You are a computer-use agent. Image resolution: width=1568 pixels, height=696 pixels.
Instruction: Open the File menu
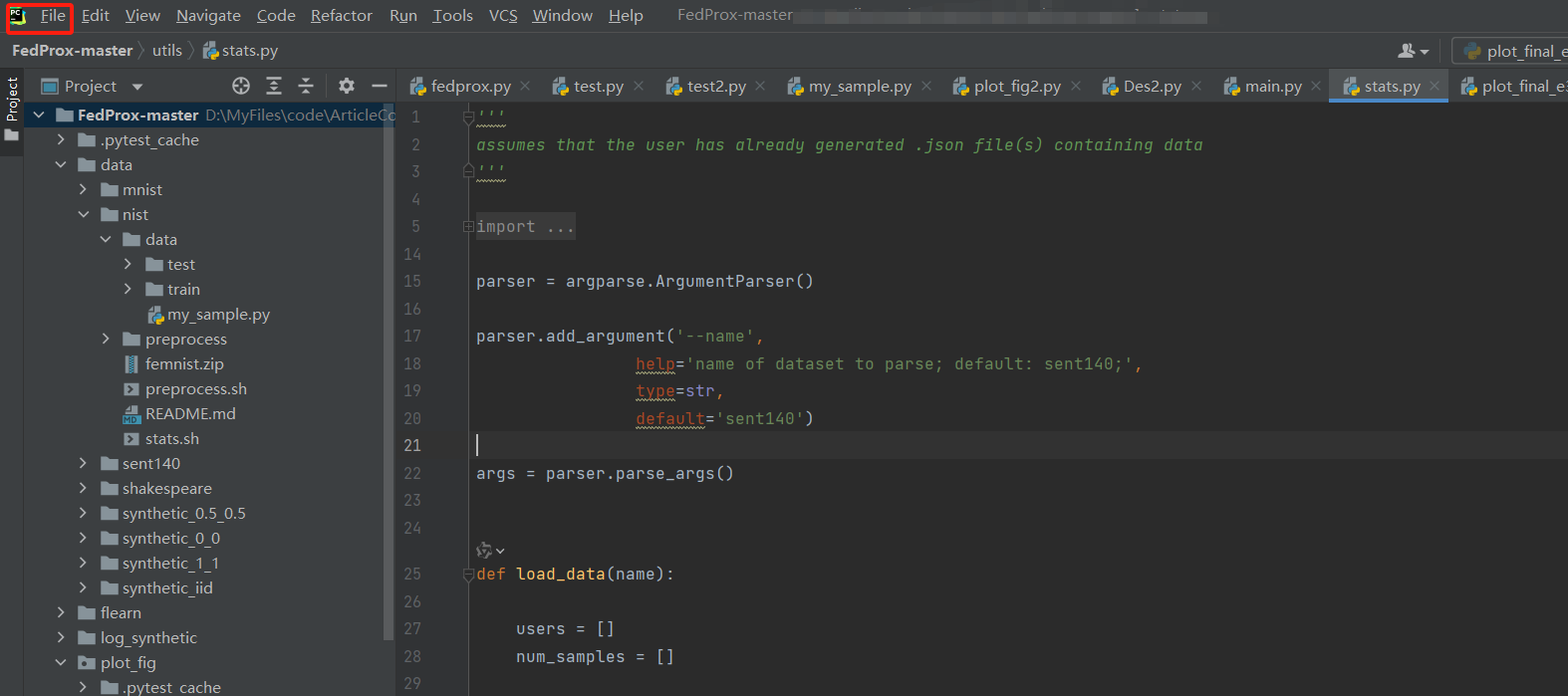pyautogui.click(x=53, y=16)
